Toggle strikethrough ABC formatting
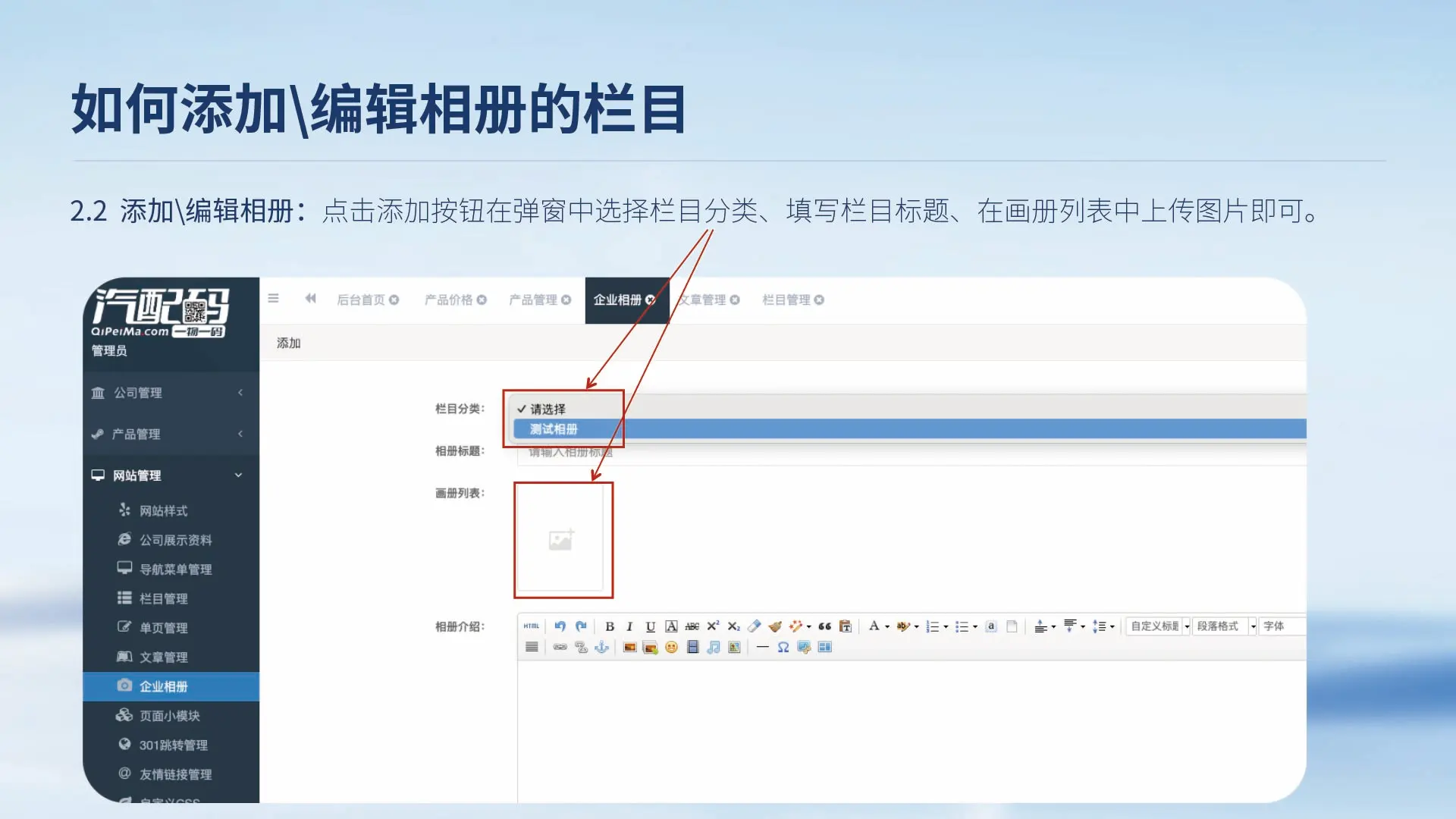Viewport: 1456px width, 819px height. 692,626
